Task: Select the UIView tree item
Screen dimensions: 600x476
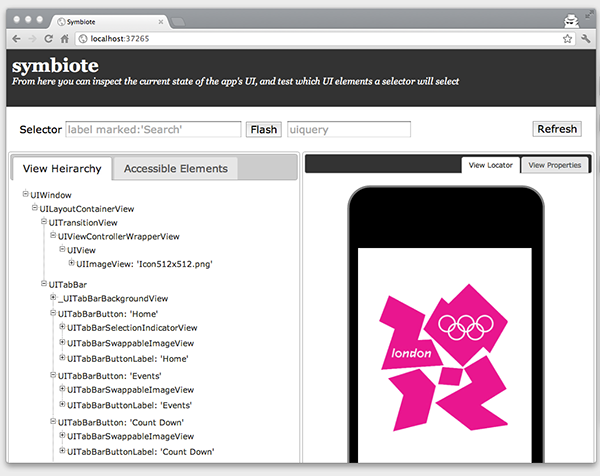Action: point(81,250)
